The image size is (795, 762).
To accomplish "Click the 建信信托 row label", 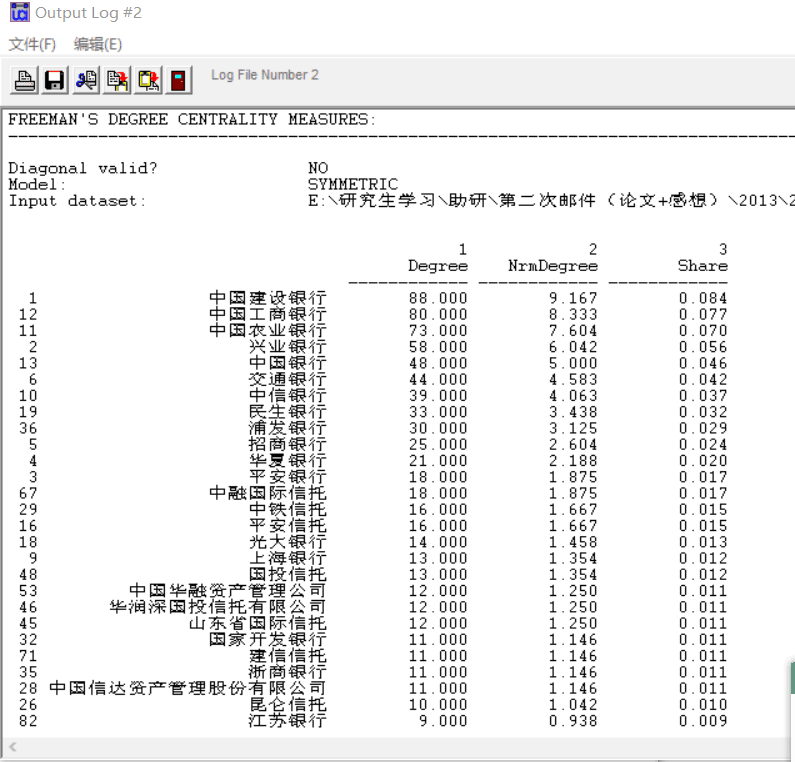I will (287, 656).
